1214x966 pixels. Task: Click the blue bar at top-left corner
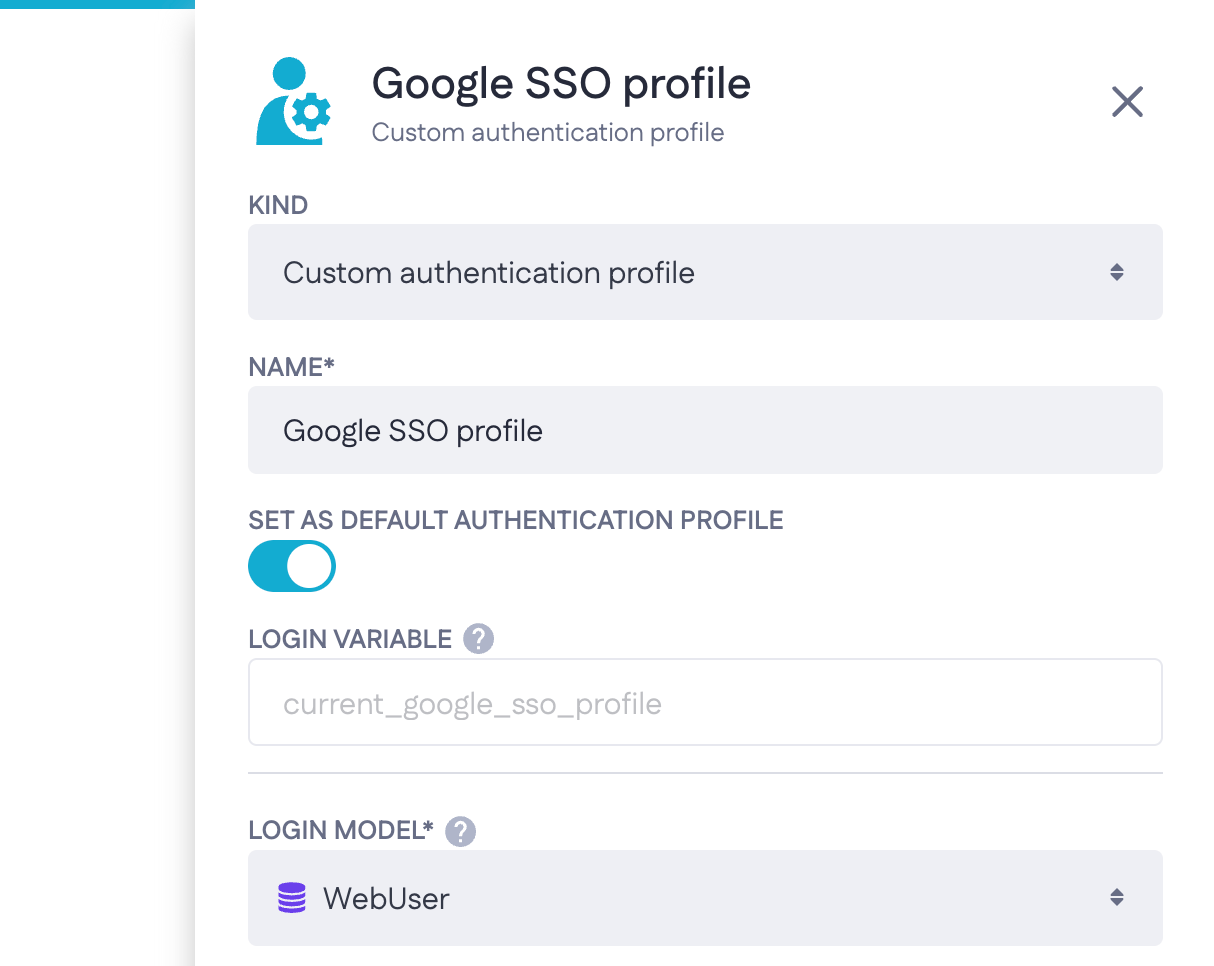point(97,4)
